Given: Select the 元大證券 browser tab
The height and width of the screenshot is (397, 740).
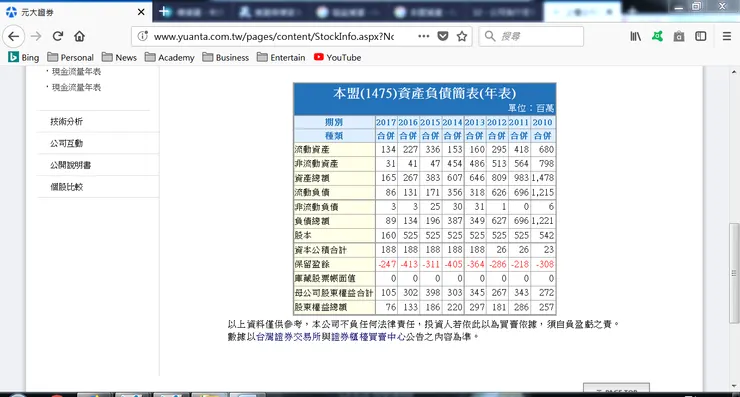Looking at the screenshot, I should coord(76,12).
